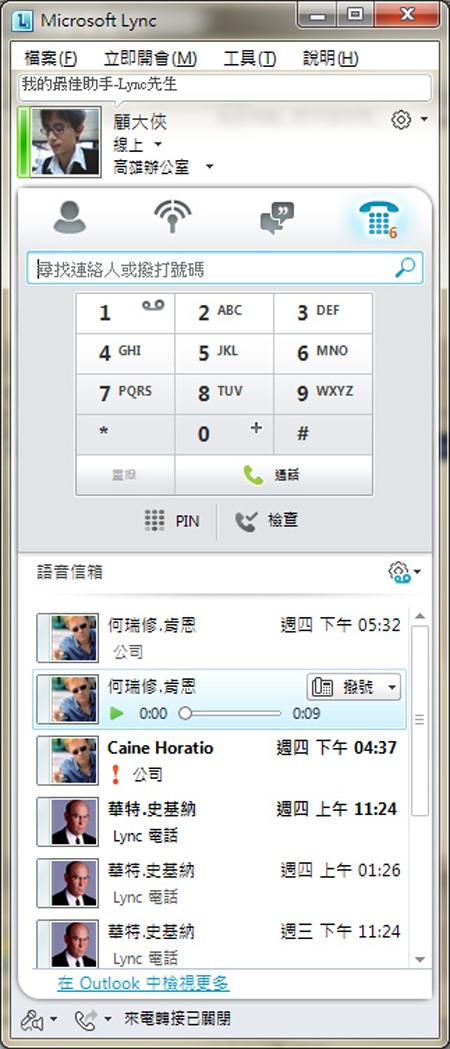This screenshot has height=1049, width=450.
Task: Select the Phone dial pad icon
Action: [379, 219]
